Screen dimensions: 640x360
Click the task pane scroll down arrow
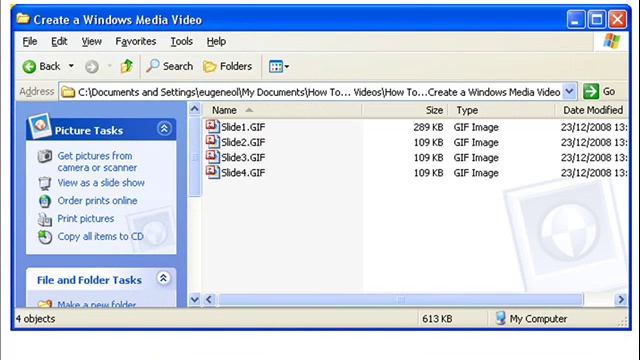click(x=195, y=300)
